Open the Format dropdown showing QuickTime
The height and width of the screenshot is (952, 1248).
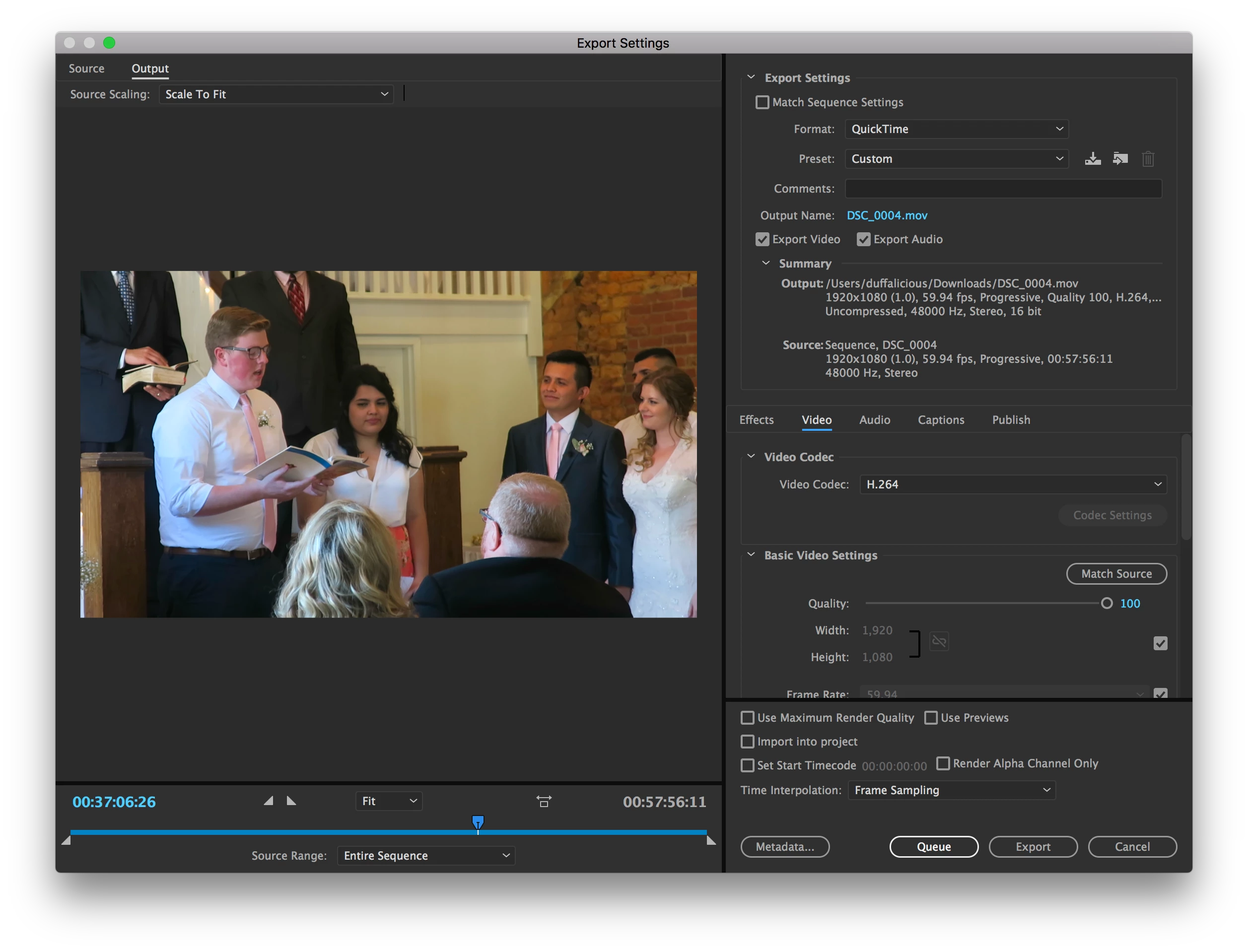[x=956, y=129]
